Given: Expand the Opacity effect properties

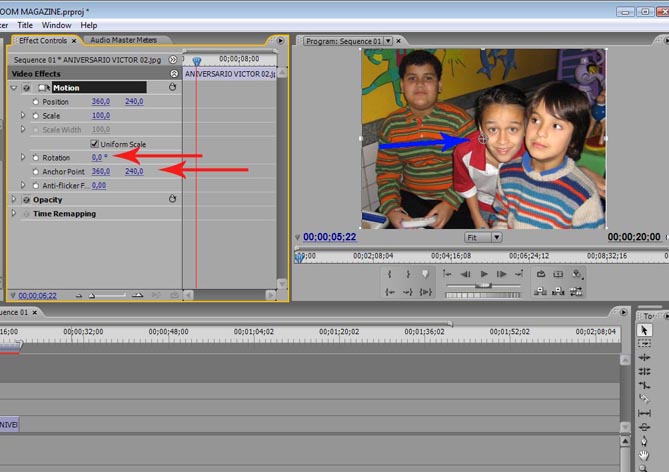Looking at the screenshot, I should 14,200.
